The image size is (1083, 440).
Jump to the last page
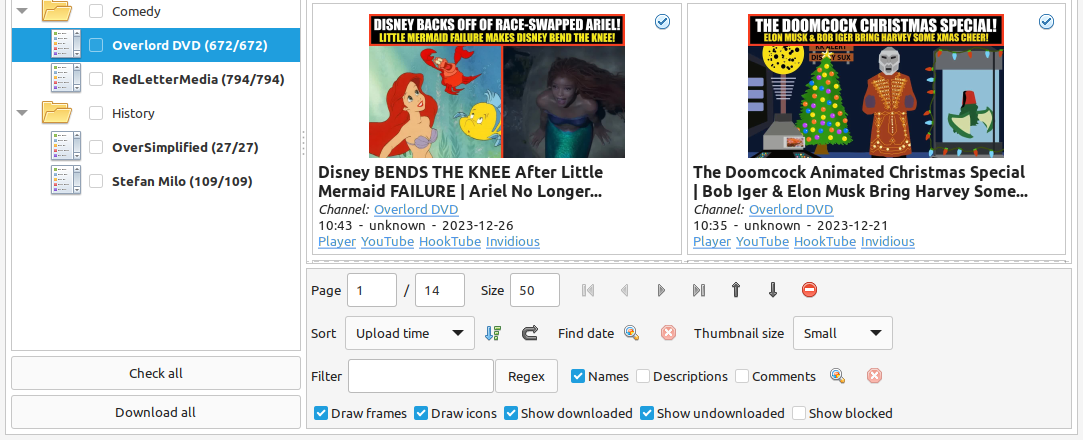tap(698, 290)
